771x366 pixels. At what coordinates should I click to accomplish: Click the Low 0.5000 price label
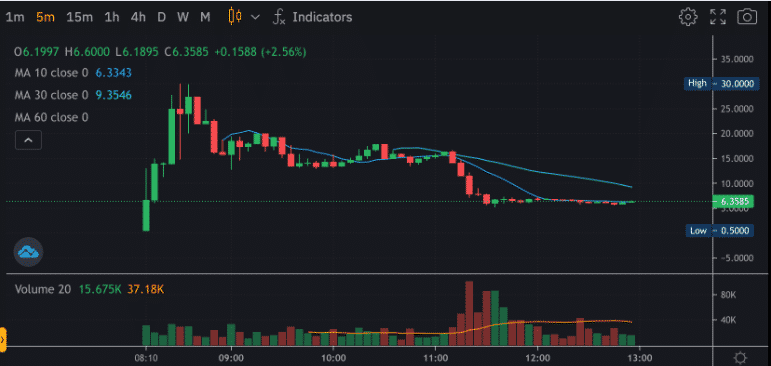pyautogui.click(x=719, y=231)
